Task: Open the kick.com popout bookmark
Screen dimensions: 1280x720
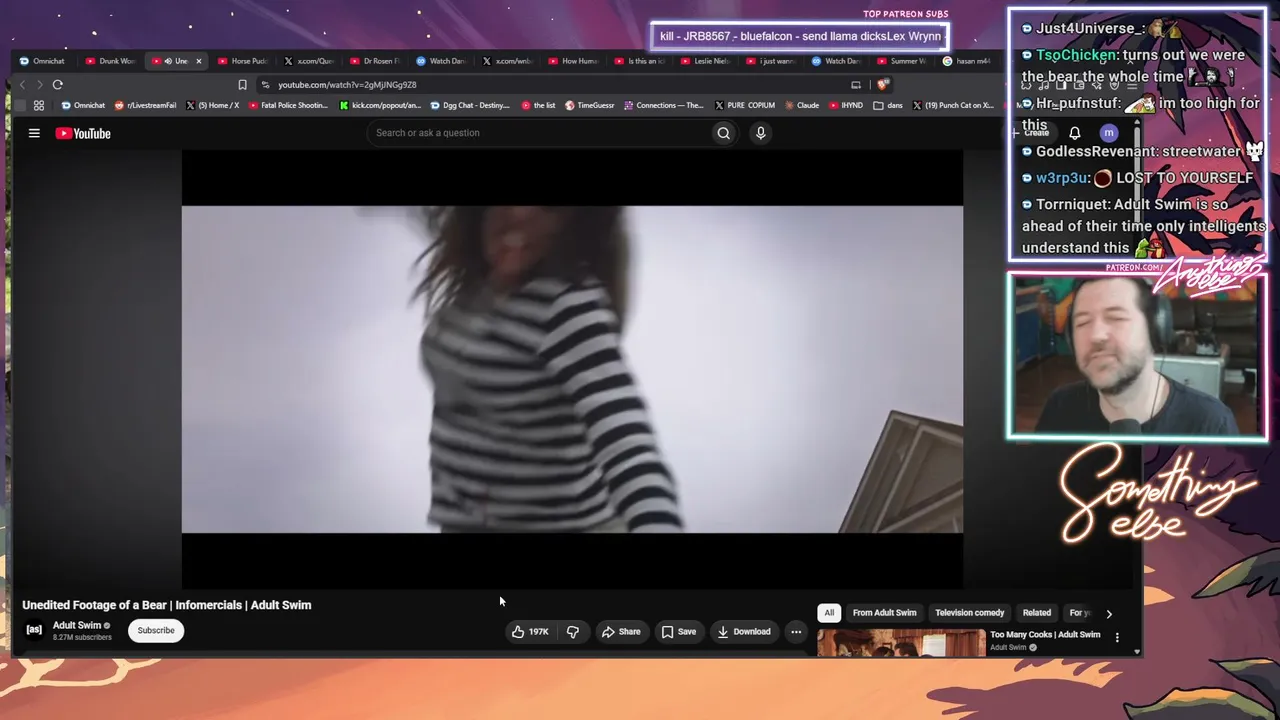Action: 380,105
